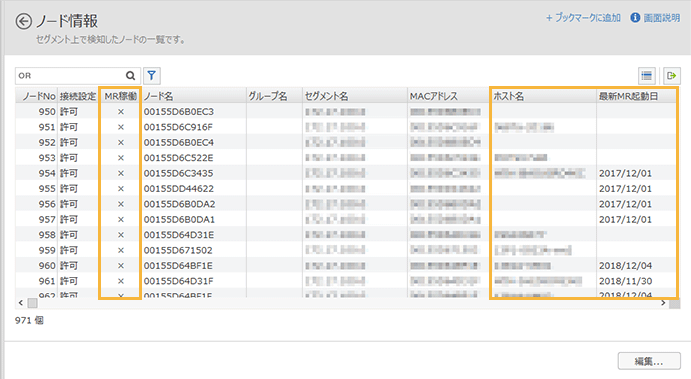Click MR稼働 × mark in row 953
The width and height of the screenshot is (691, 379).
point(121,158)
